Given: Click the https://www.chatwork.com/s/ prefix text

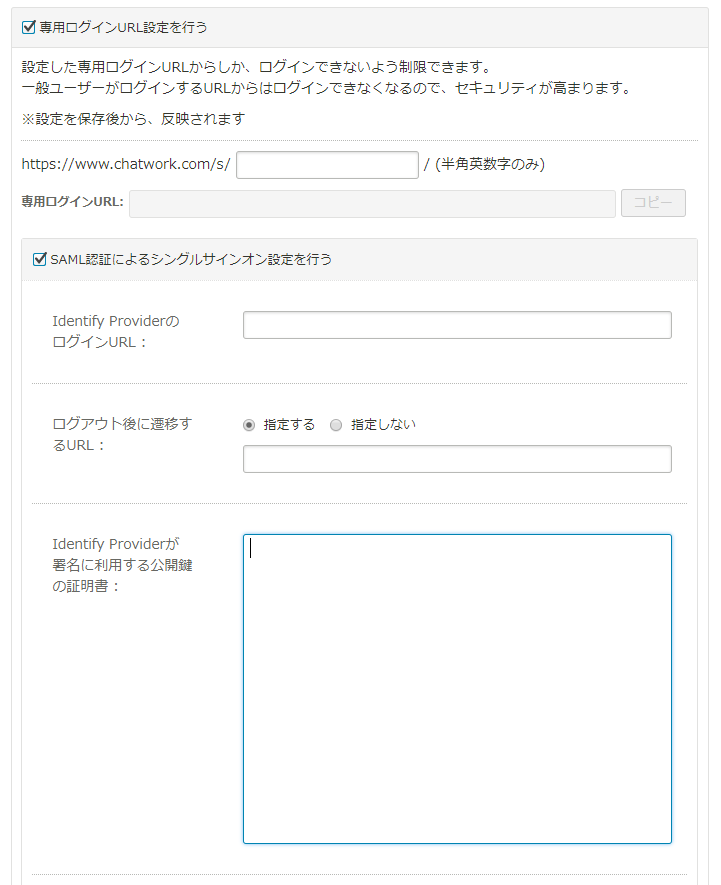Looking at the screenshot, I should point(126,165).
